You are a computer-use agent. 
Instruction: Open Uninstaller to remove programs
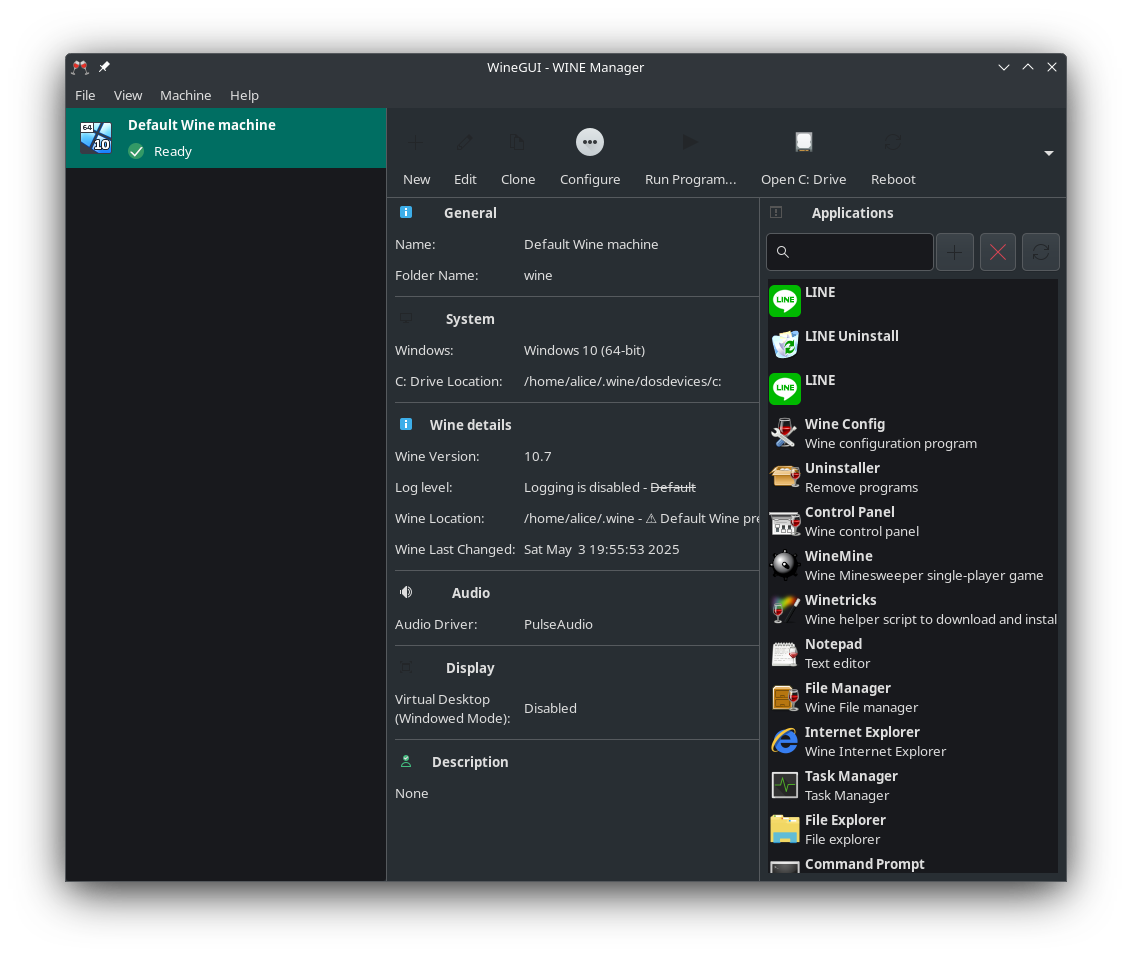click(x=842, y=477)
